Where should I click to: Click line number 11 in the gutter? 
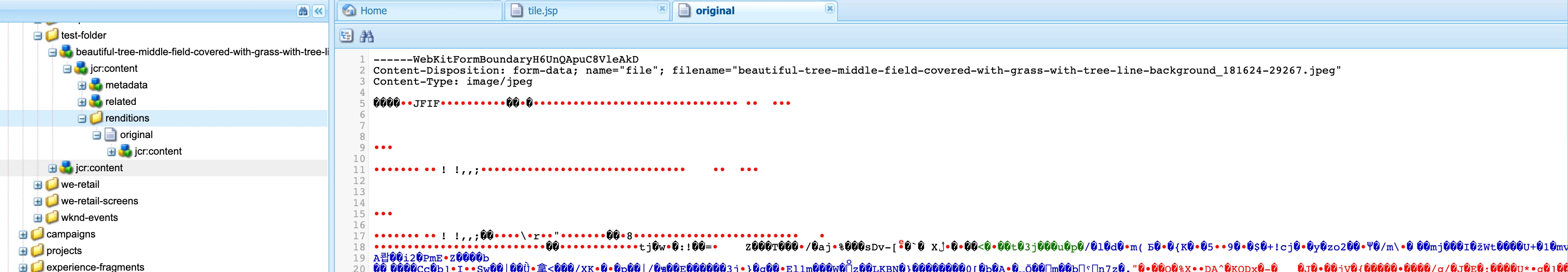tap(359, 170)
